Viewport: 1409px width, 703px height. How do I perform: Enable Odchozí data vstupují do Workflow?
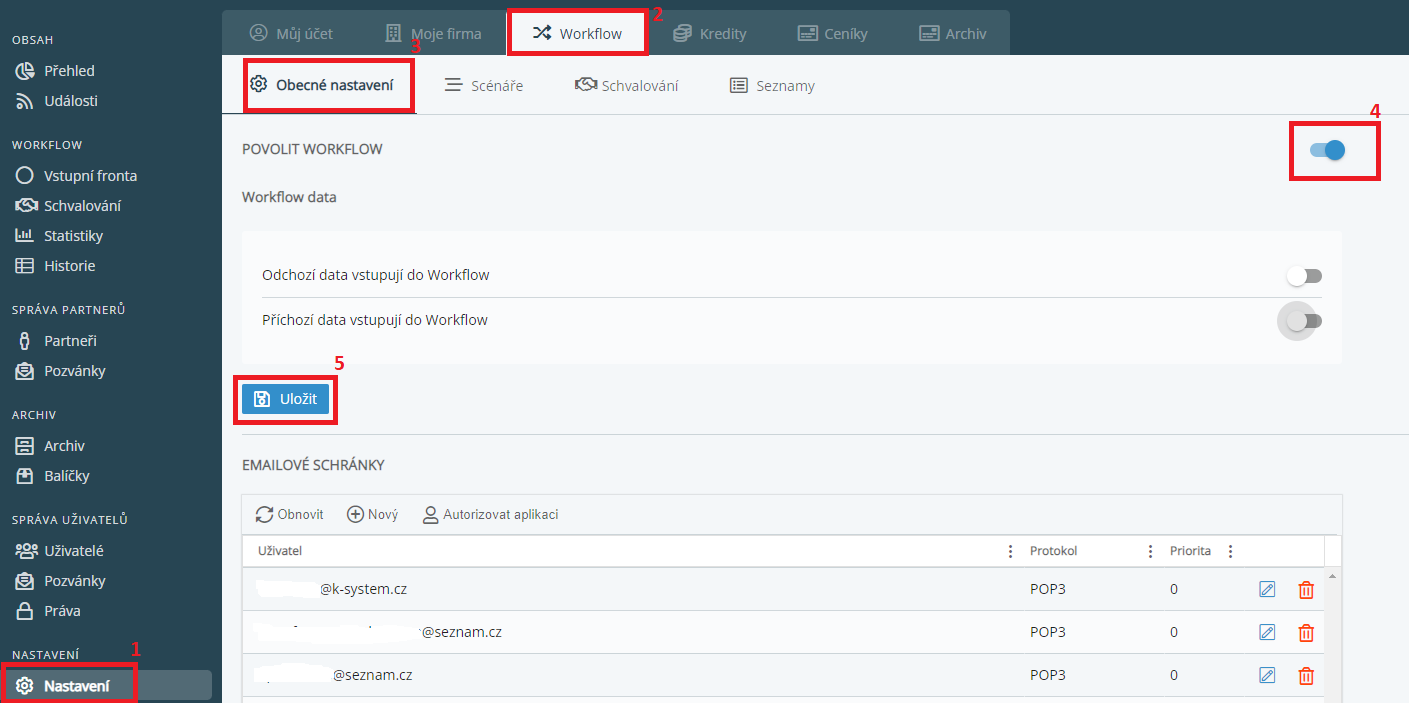coord(1305,276)
